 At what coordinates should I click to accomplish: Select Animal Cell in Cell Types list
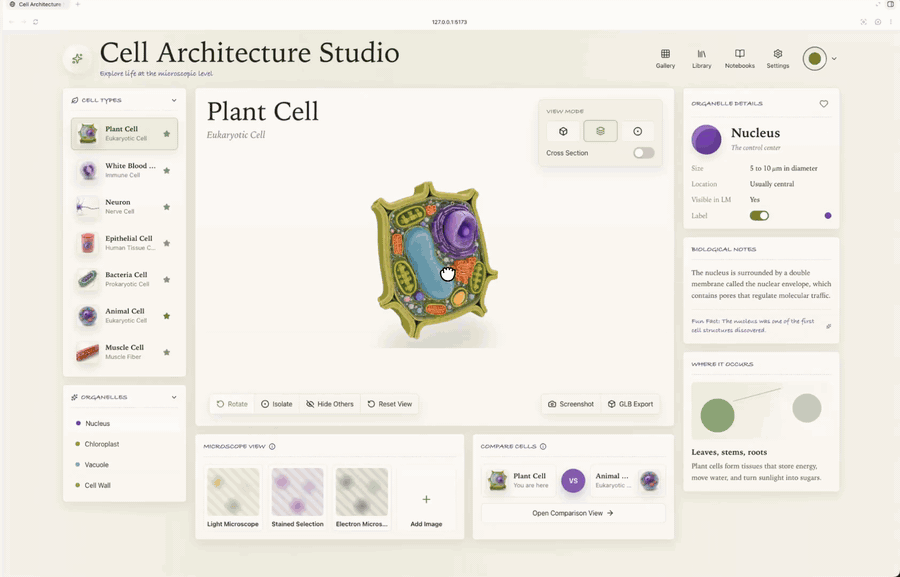(124, 316)
